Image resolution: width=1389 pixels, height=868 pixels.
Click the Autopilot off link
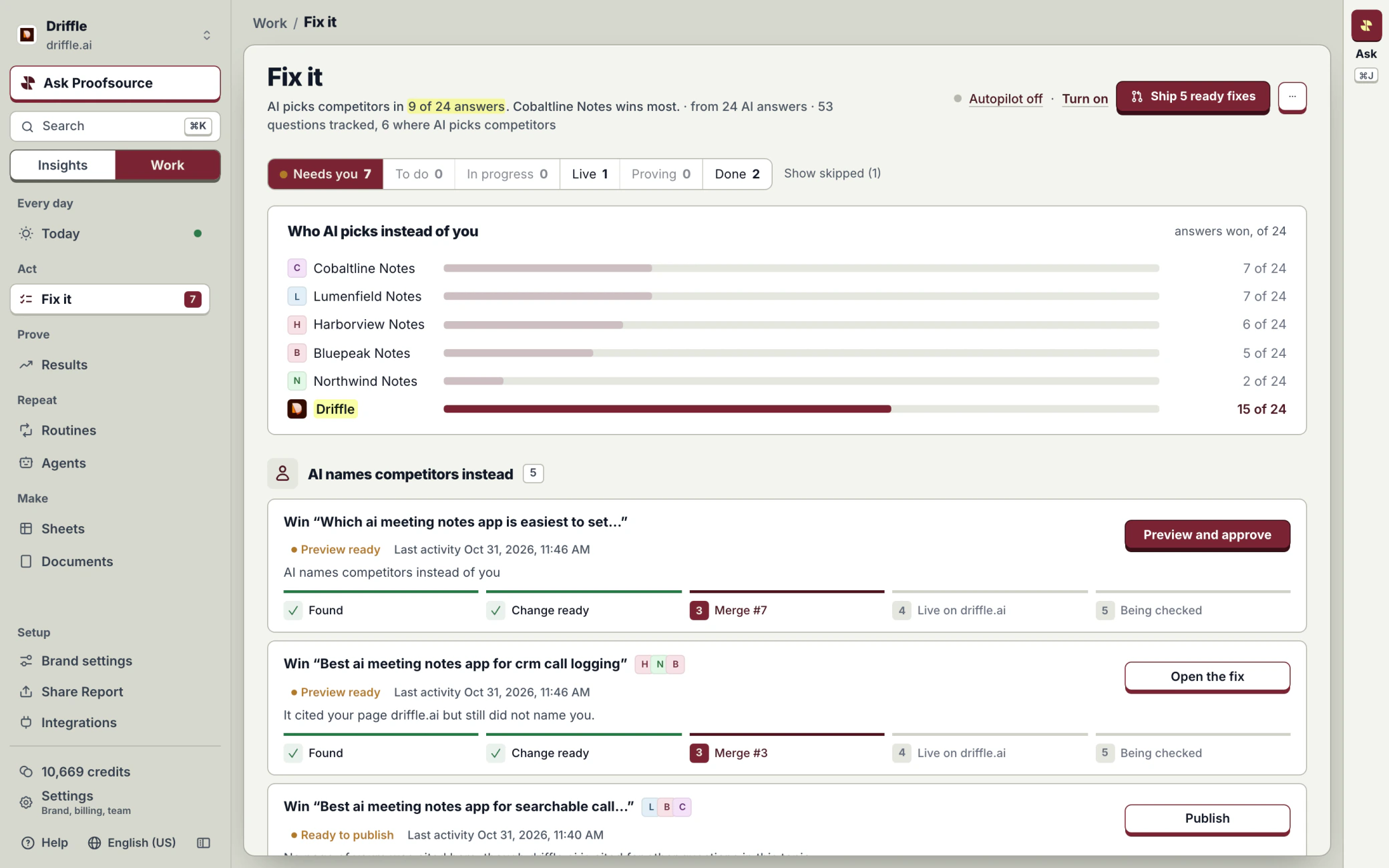[1005, 99]
